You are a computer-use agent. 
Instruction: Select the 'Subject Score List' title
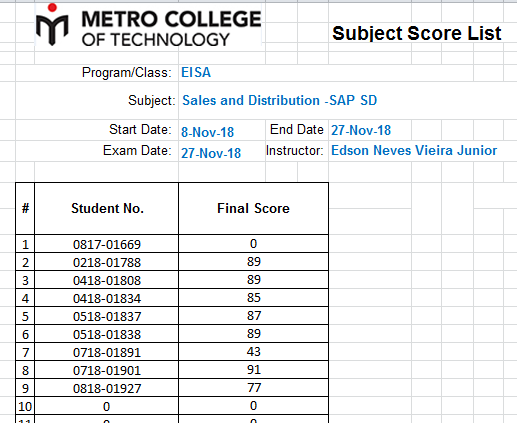point(416,33)
